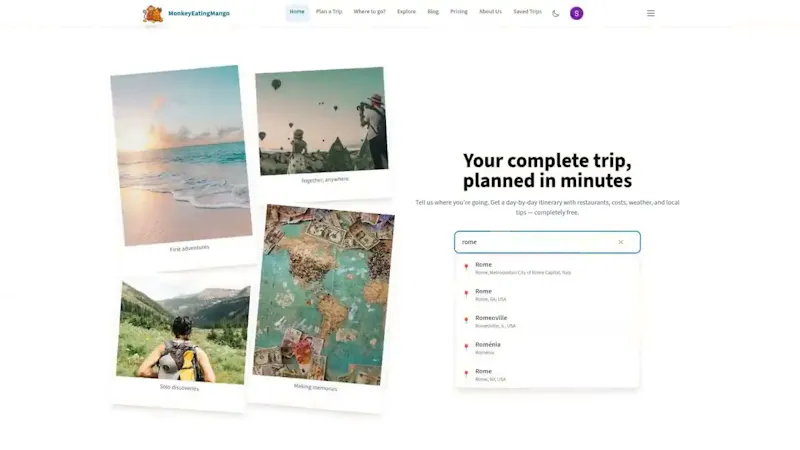Click the pin icon beside Rome, GA, USA
Viewport: 800px width, 450px height.
coord(466,294)
